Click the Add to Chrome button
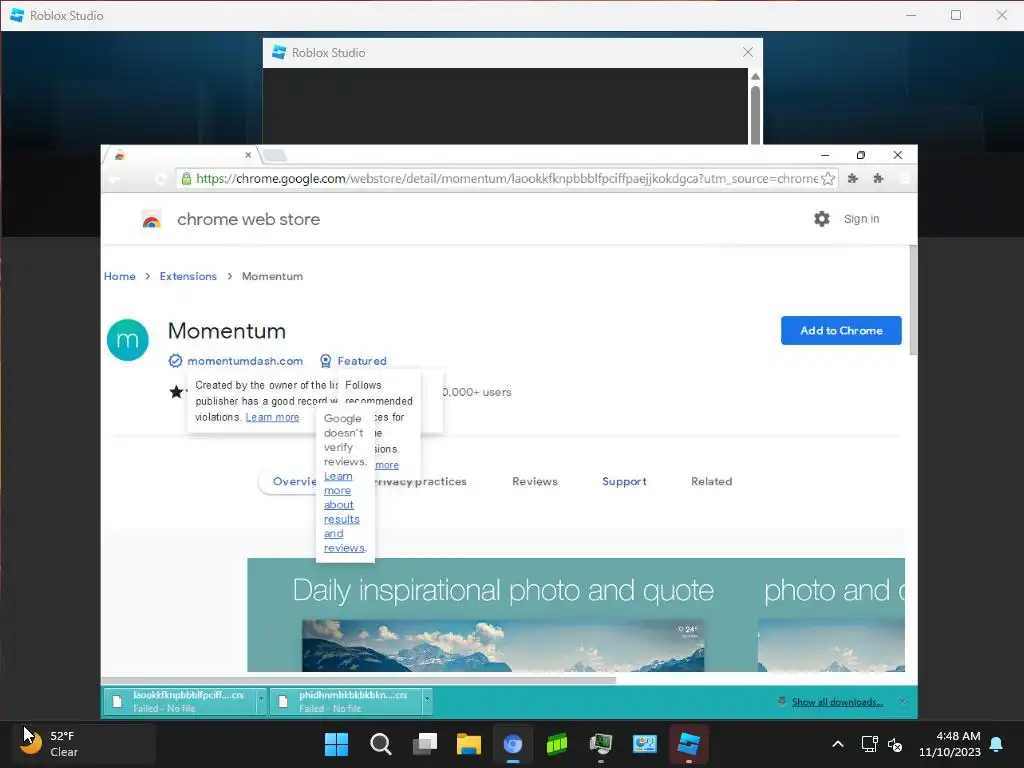 click(841, 330)
